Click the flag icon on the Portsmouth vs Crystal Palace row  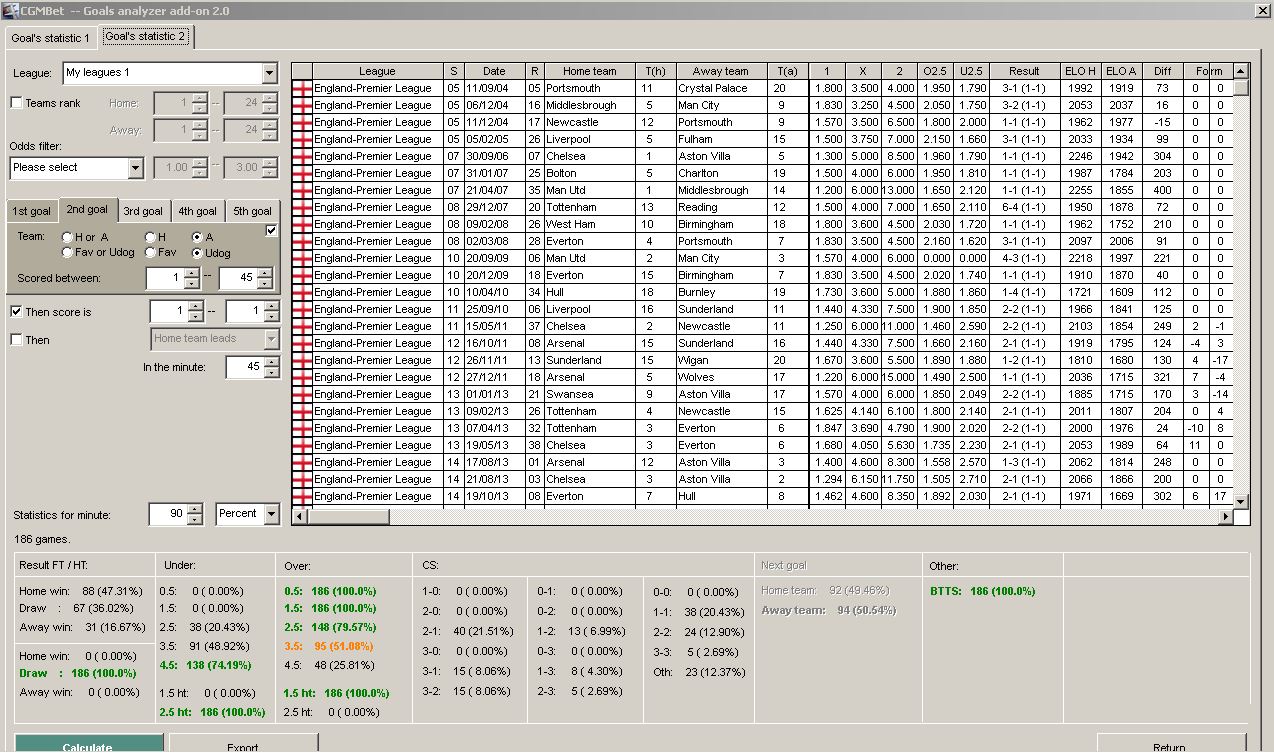click(301, 88)
